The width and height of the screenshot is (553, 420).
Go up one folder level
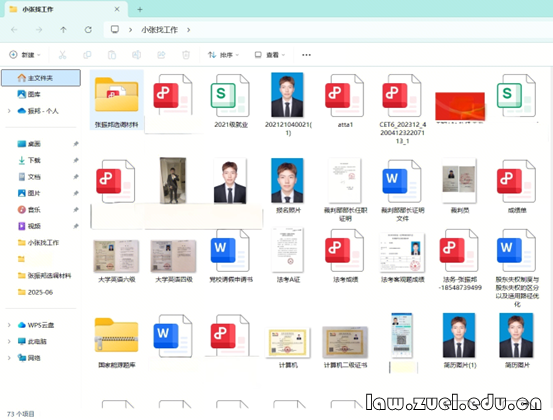click(63, 30)
